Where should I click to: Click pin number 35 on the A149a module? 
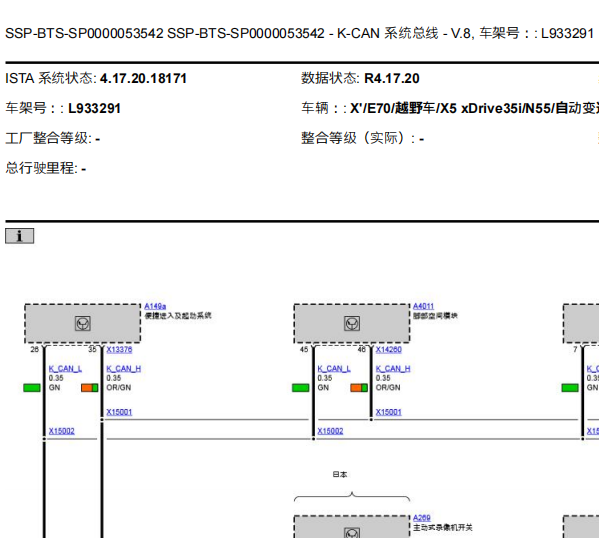coord(92,349)
